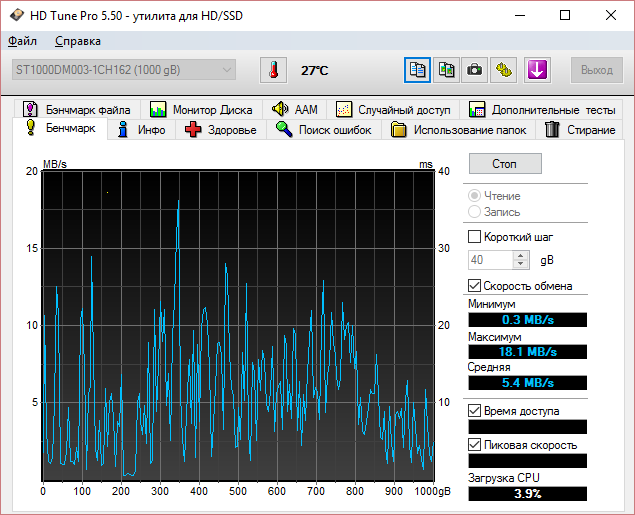Click the Выход exit button
The image size is (635, 515).
597,70
